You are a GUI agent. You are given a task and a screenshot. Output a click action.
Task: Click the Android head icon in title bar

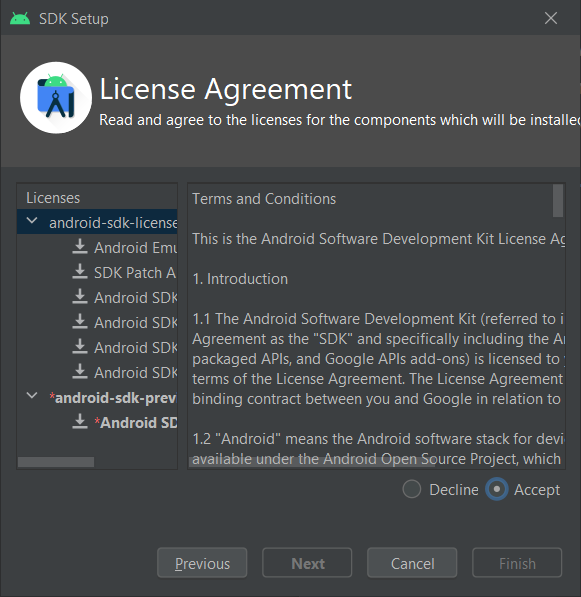[20, 18]
